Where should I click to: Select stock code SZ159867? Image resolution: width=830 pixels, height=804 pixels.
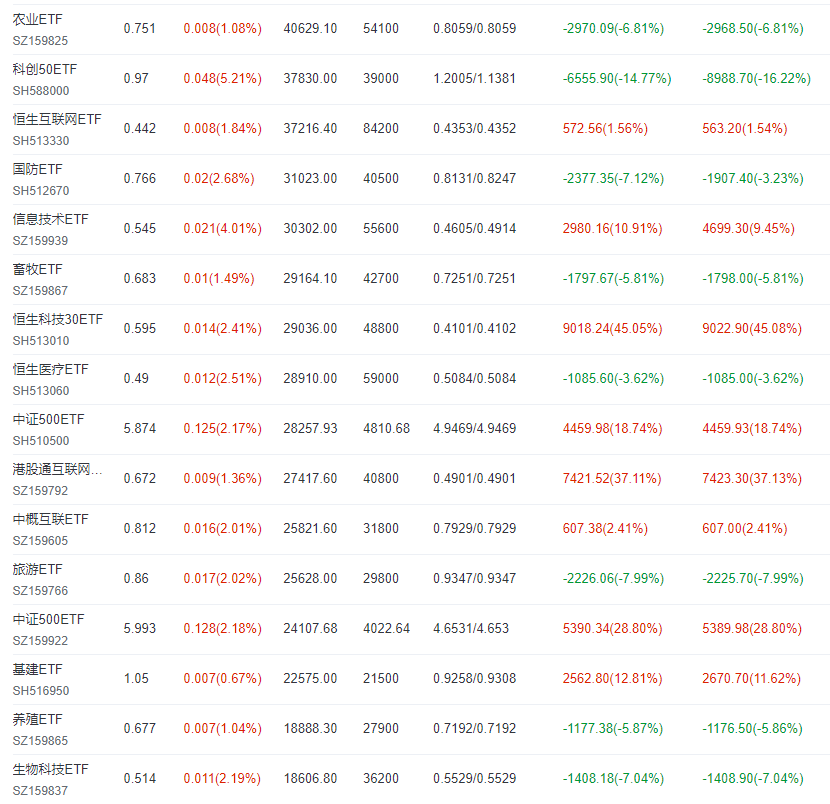point(41,291)
